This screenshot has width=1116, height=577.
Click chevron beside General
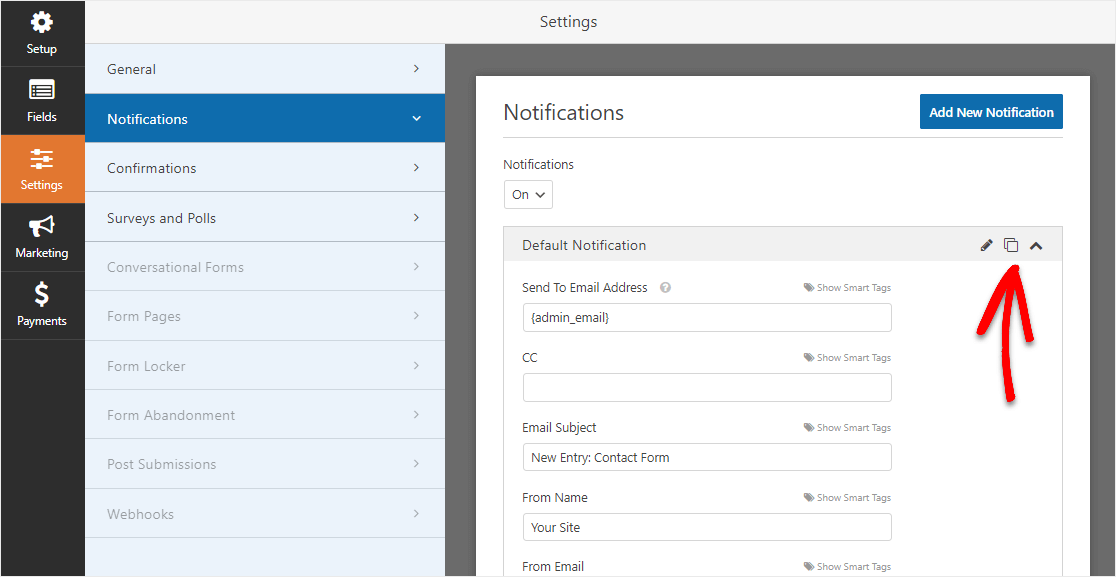coord(416,69)
